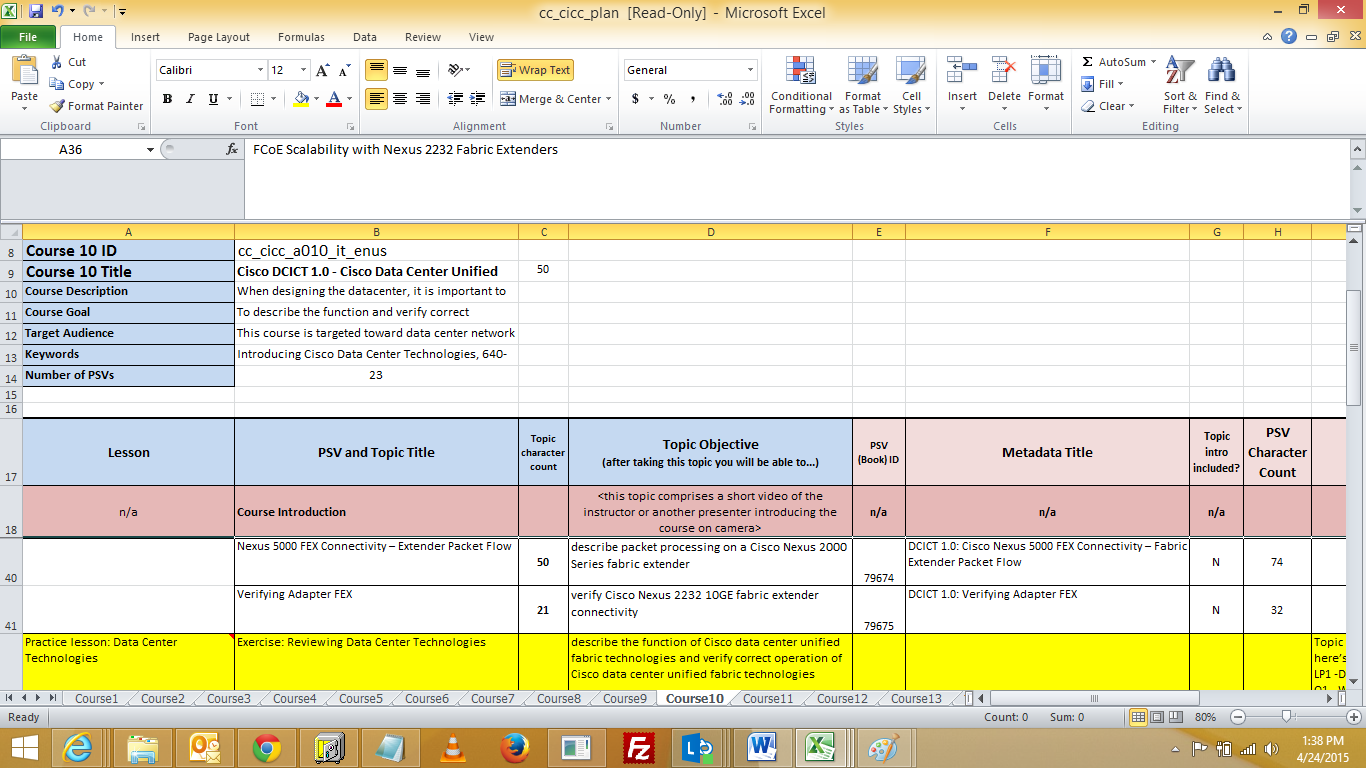Open the borders dropdown arrow
Screen dimensions: 1366x768
pyautogui.click(x=274, y=99)
